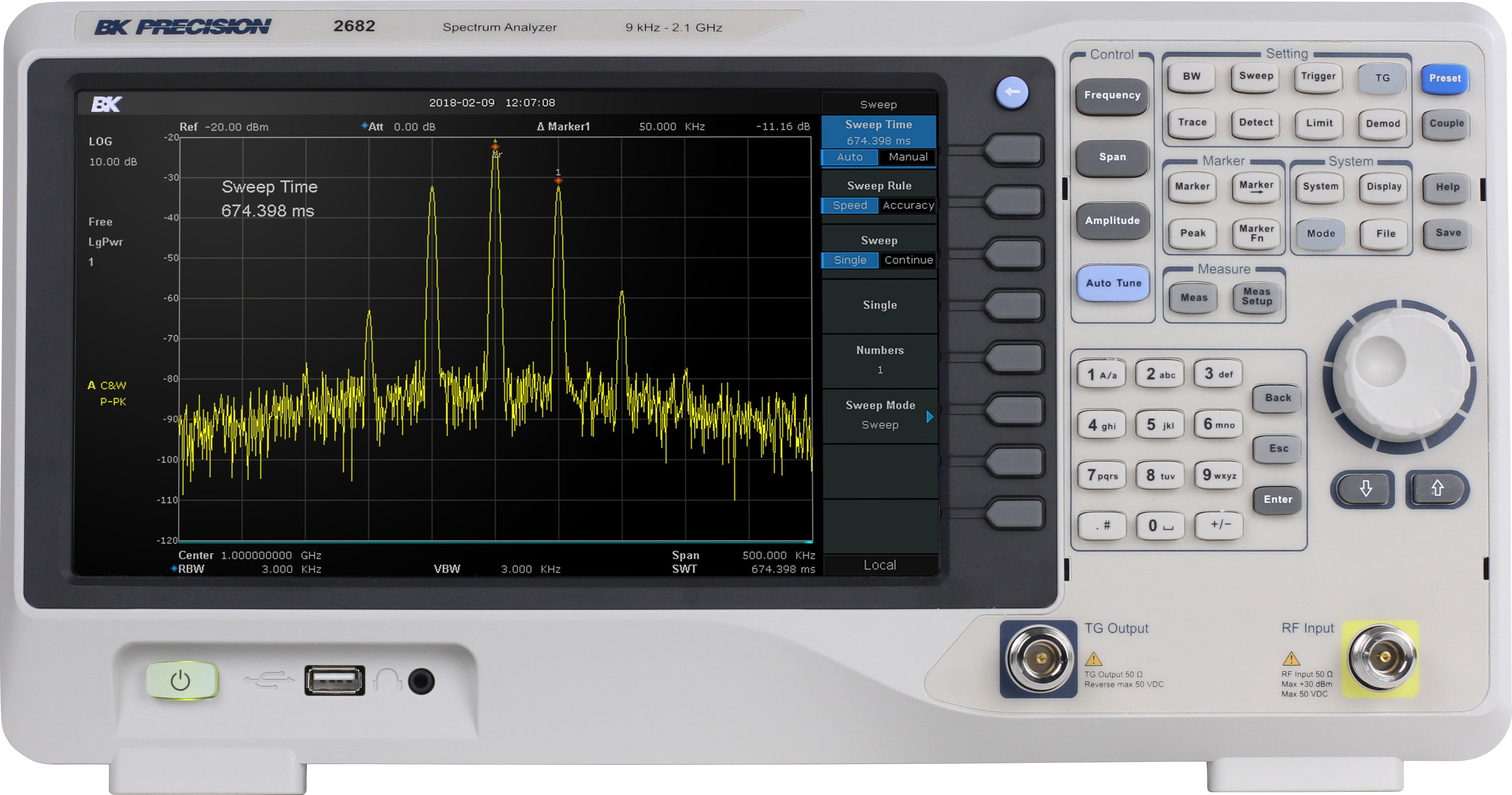
Task: Tap the decimal point # key
Action: [x=1102, y=526]
